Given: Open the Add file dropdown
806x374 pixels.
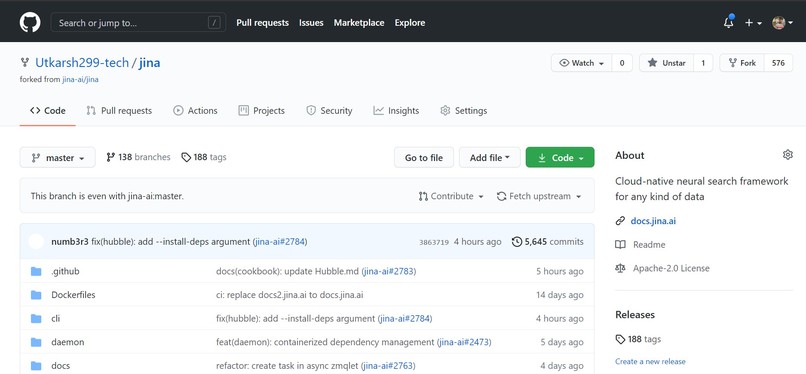Looking at the screenshot, I should pos(489,158).
